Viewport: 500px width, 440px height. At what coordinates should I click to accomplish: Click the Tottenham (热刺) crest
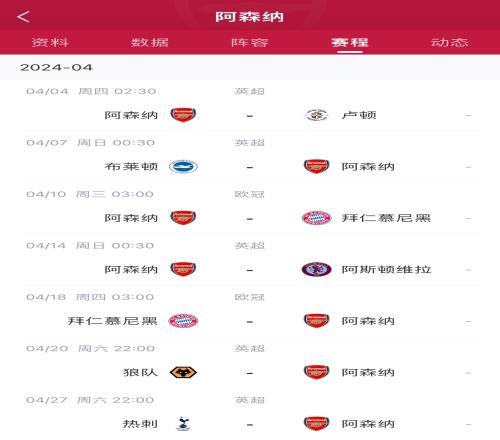183,424
